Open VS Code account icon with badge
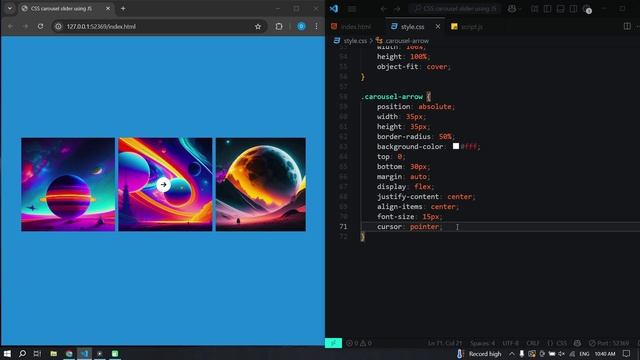The height and width of the screenshot is (360, 640). tap(587, 9)
